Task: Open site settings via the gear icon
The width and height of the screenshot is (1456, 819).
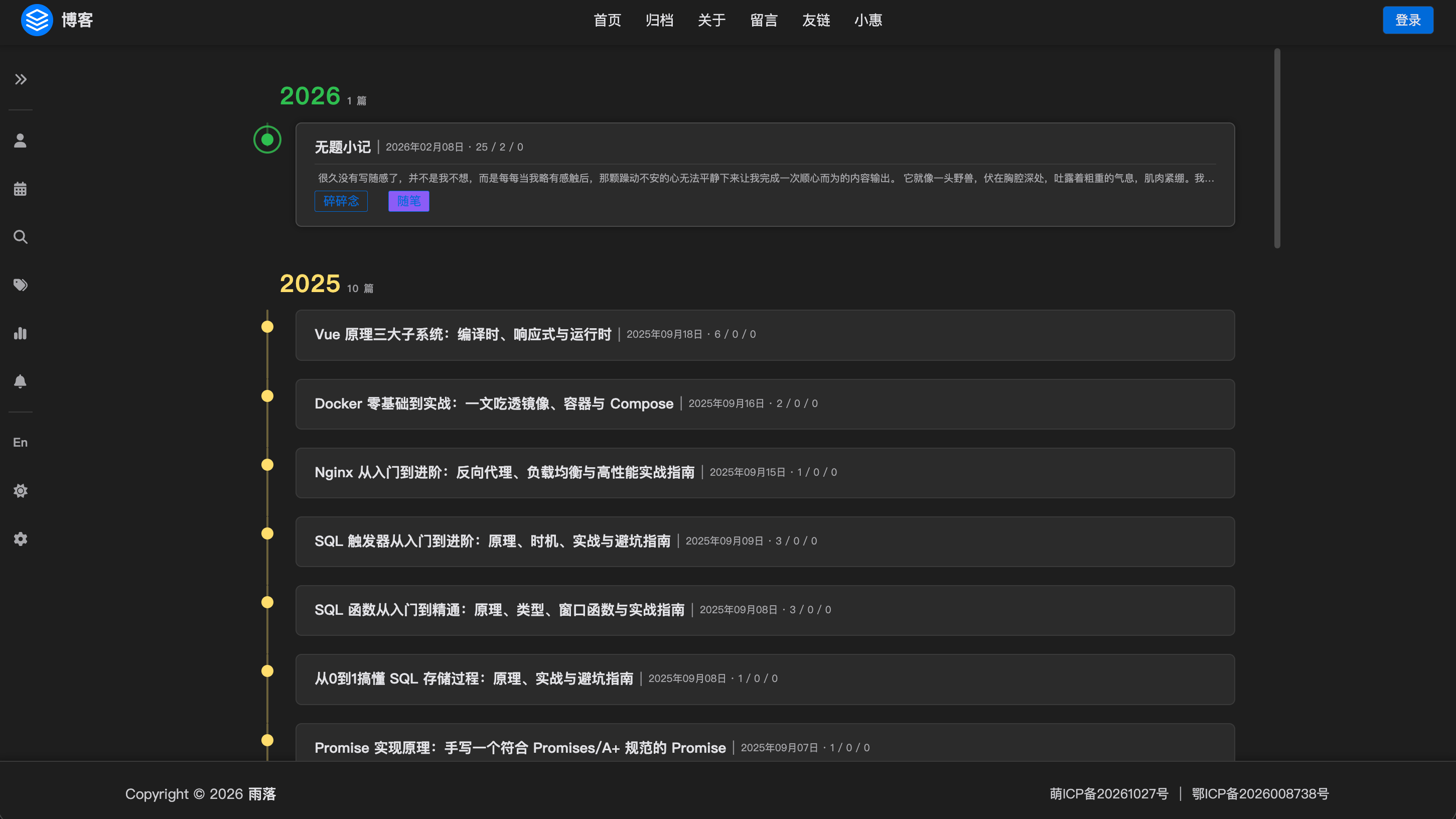Action: [21, 538]
